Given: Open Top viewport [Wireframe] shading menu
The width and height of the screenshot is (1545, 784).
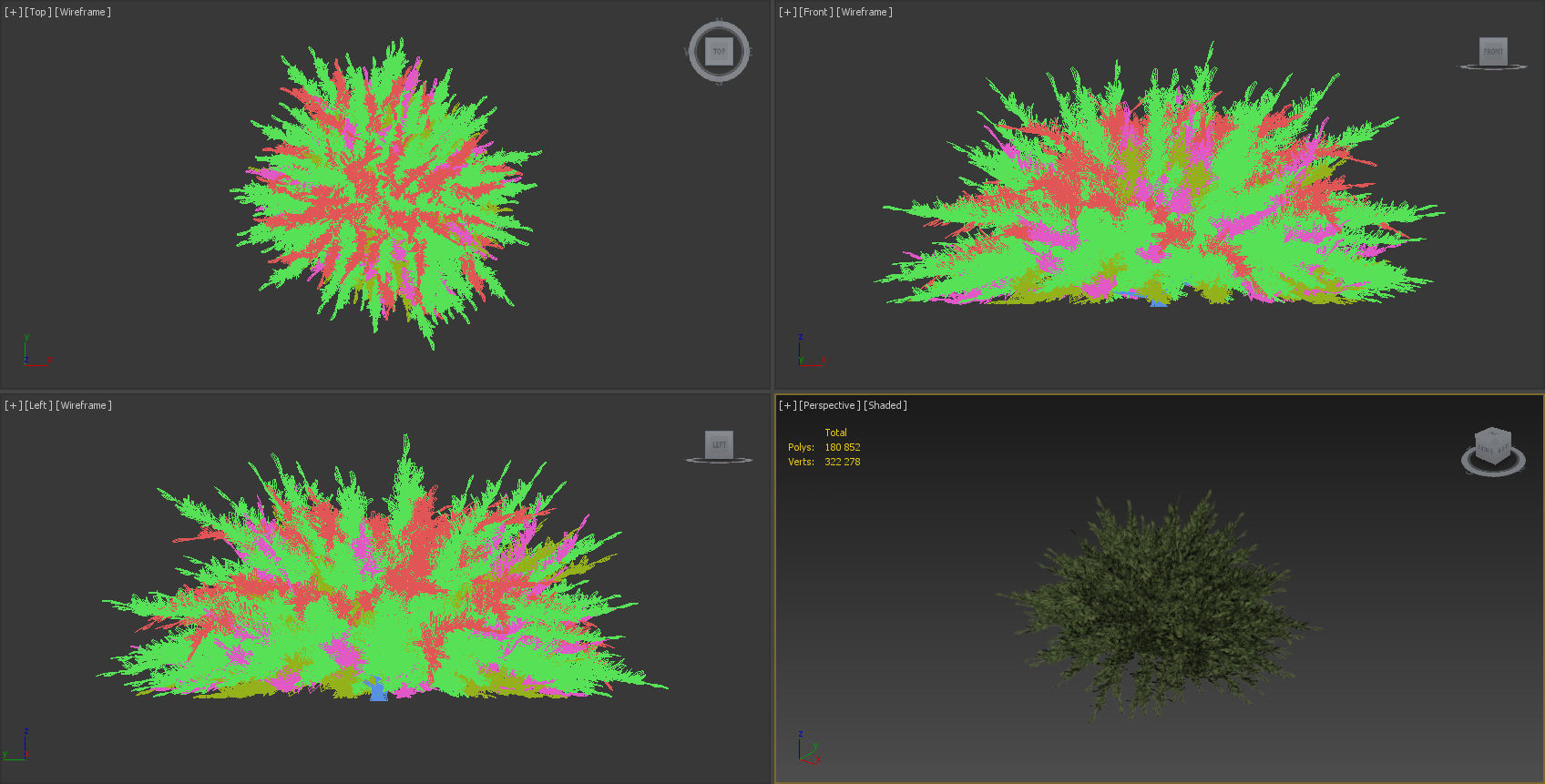Looking at the screenshot, I should pyautogui.click(x=83, y=12).
